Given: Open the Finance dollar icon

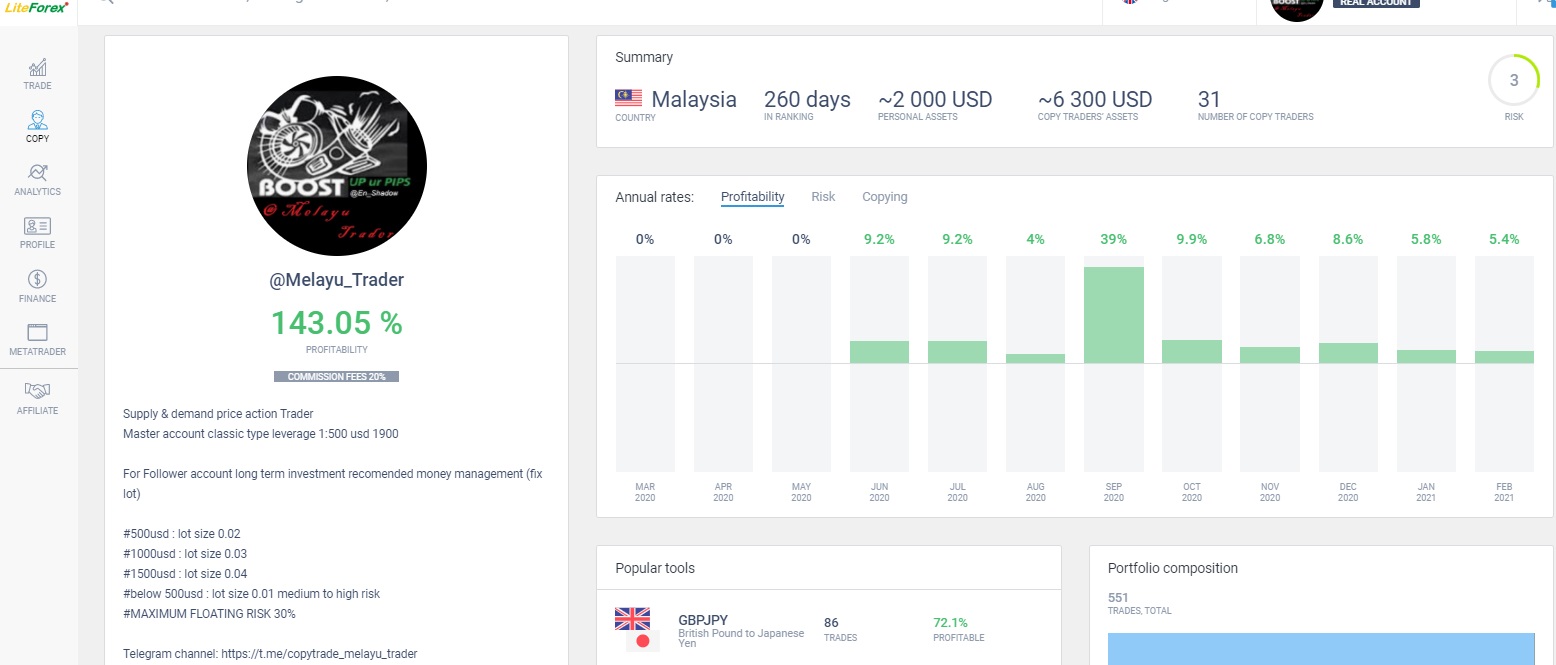Looking at the screenshot, I should pyautogui.click(x=38, y=287).
